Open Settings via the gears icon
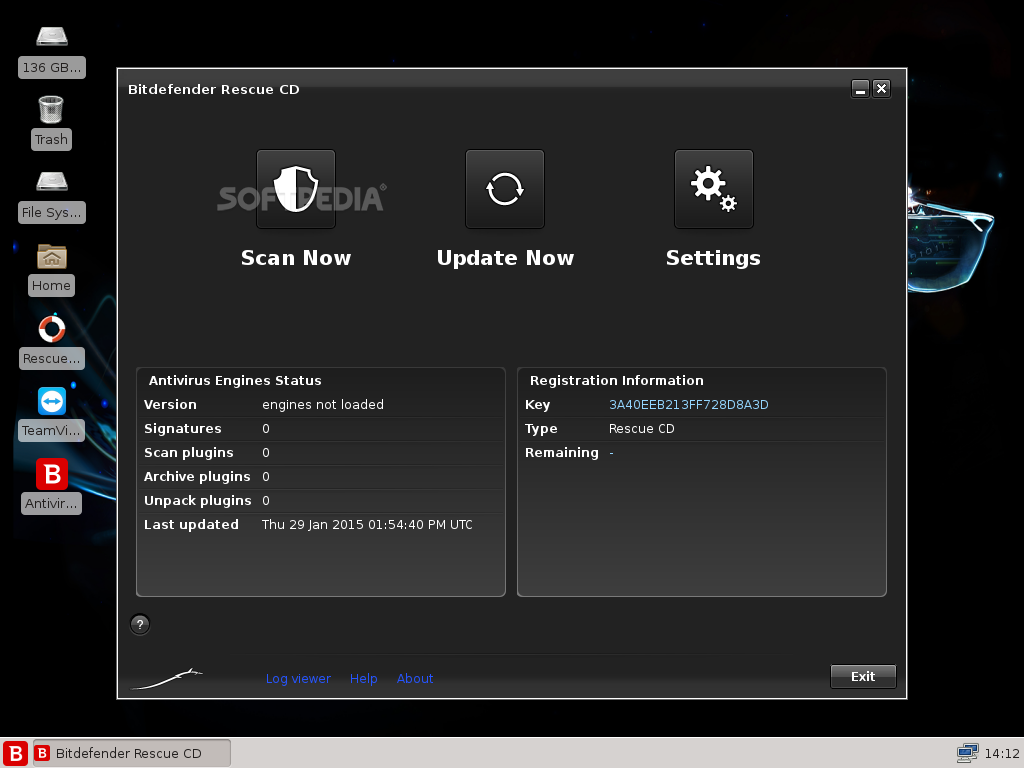Viewport: 1024px width, 768px height. 714,189
